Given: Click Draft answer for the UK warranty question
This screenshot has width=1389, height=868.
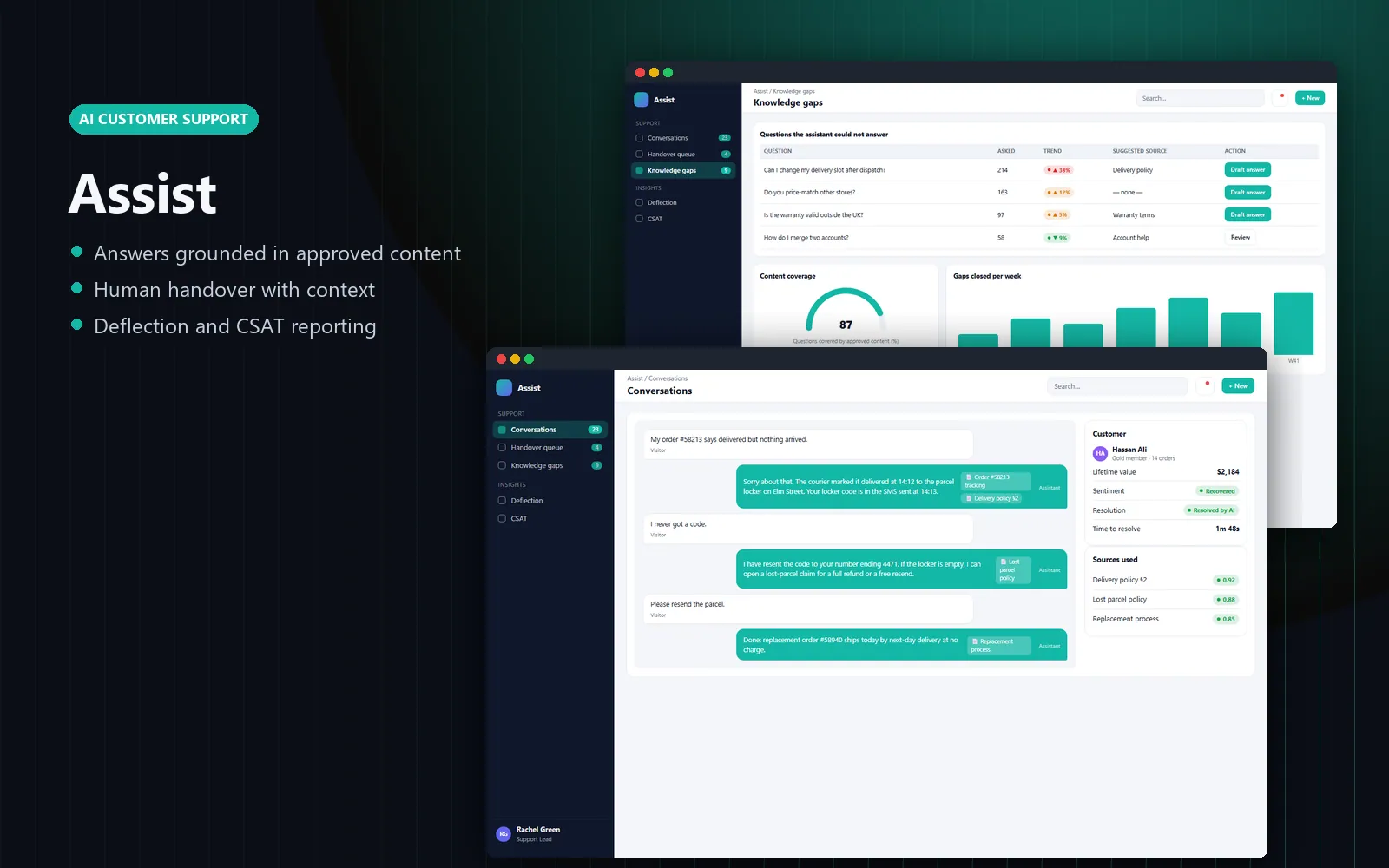Looking at the screenshot, I should 1247,214.
